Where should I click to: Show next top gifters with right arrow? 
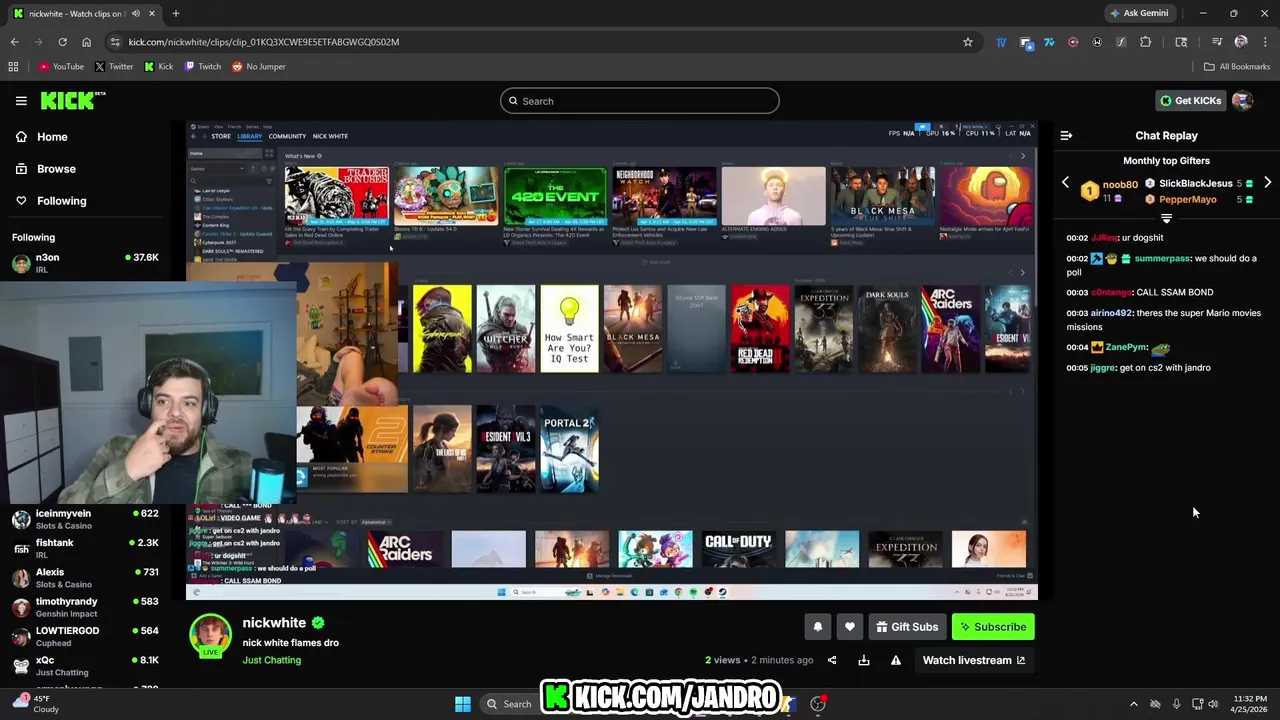(x=1267, y=183)
